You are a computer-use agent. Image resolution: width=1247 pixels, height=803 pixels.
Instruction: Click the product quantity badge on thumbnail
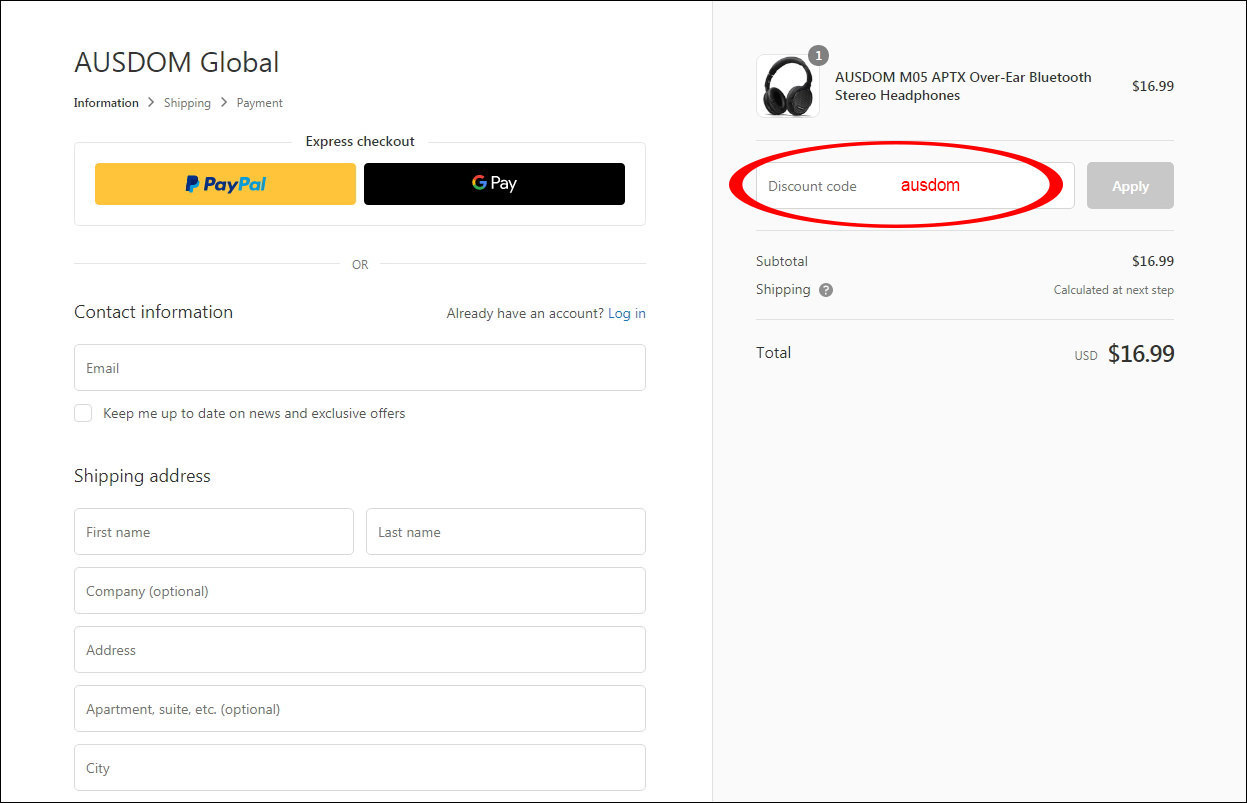tap(818, 55)
